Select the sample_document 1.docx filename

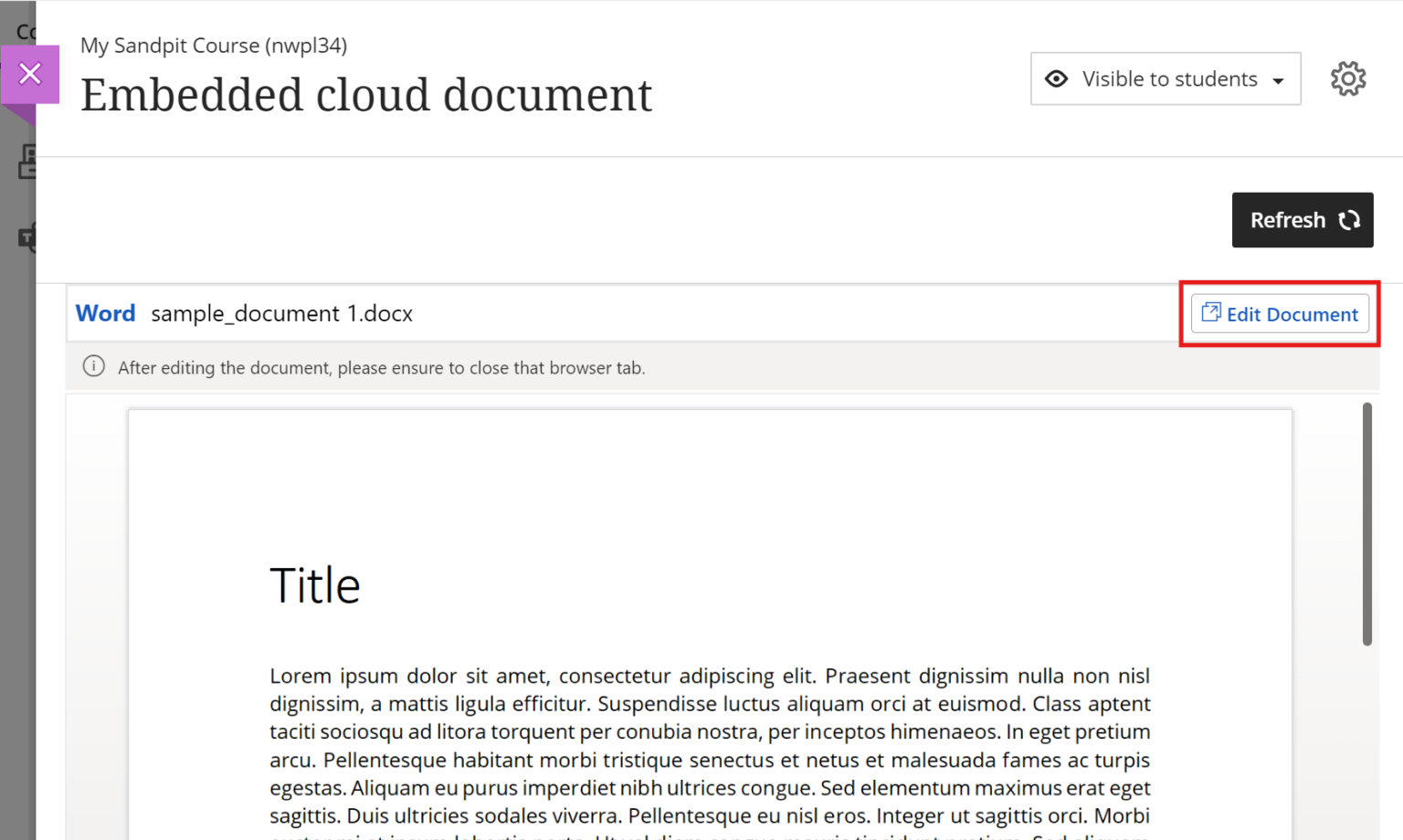[281, 313]
